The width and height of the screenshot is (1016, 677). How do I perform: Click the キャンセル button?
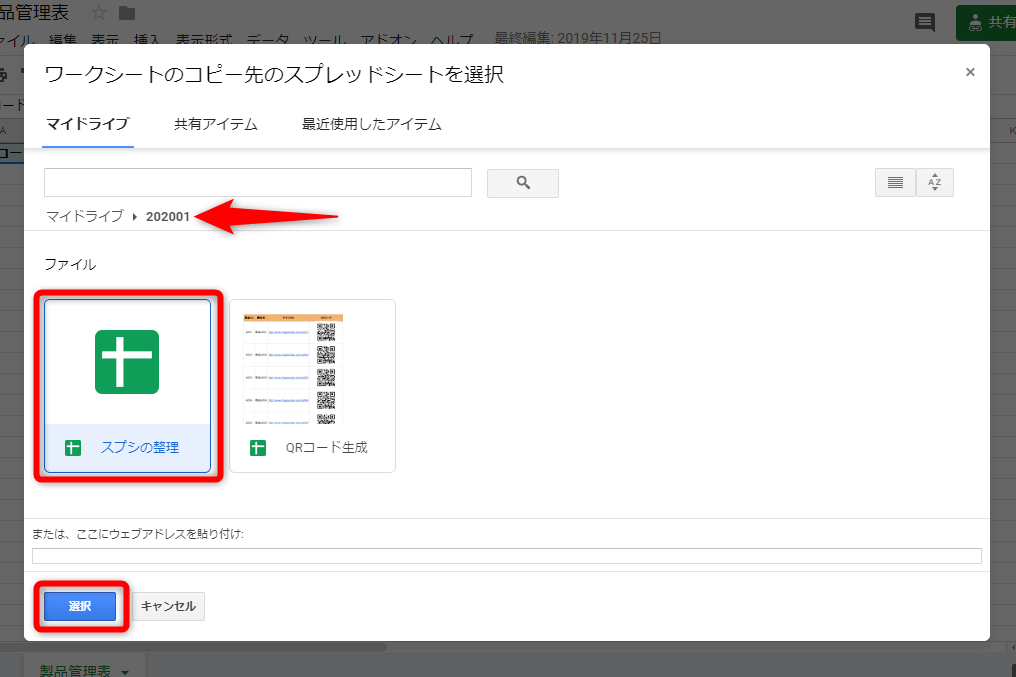pos(168,606)
